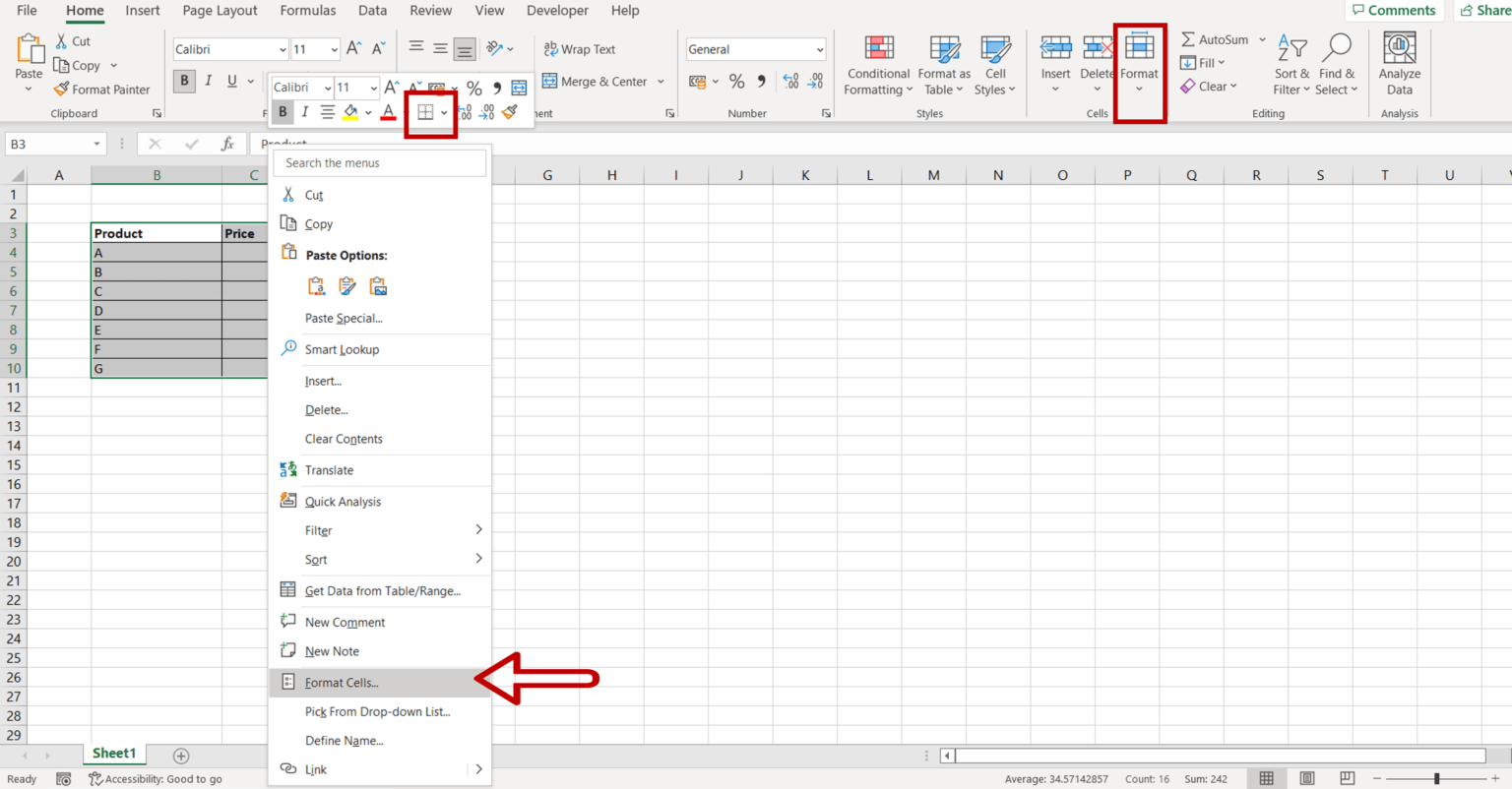The width and height of the screenshot is (1512, 789).
Task: Click Clear Contents in the context menu
Action: (x=341, y=439)
